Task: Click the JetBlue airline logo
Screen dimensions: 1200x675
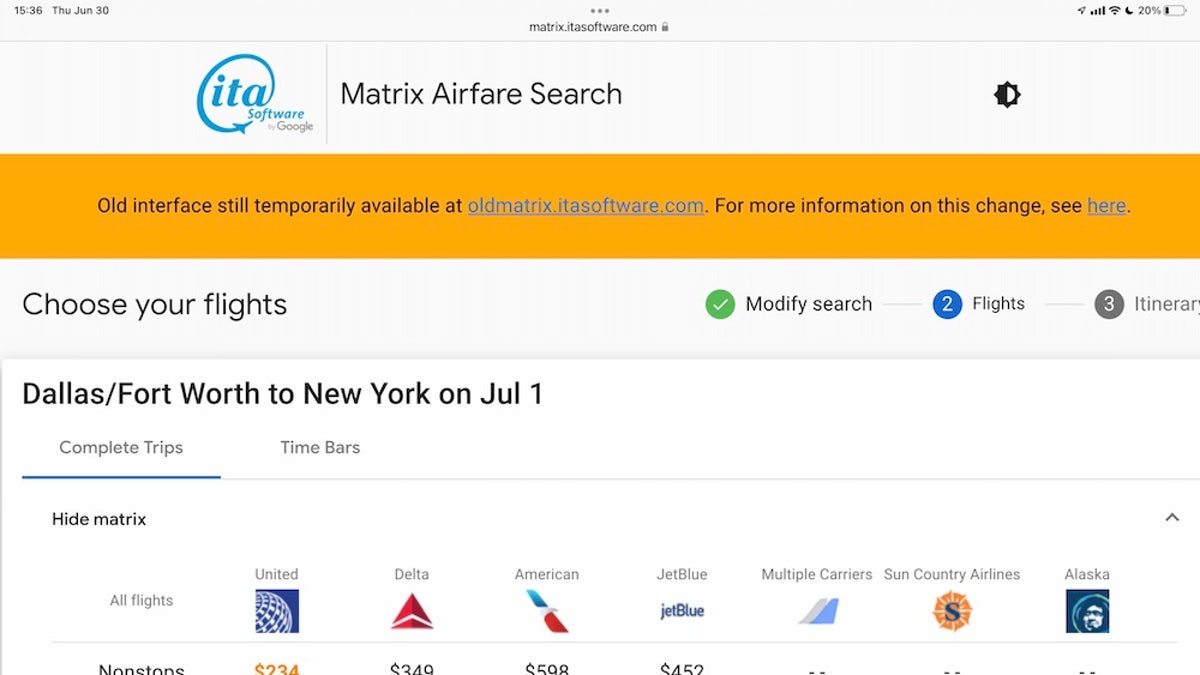Action: [682, 611]
